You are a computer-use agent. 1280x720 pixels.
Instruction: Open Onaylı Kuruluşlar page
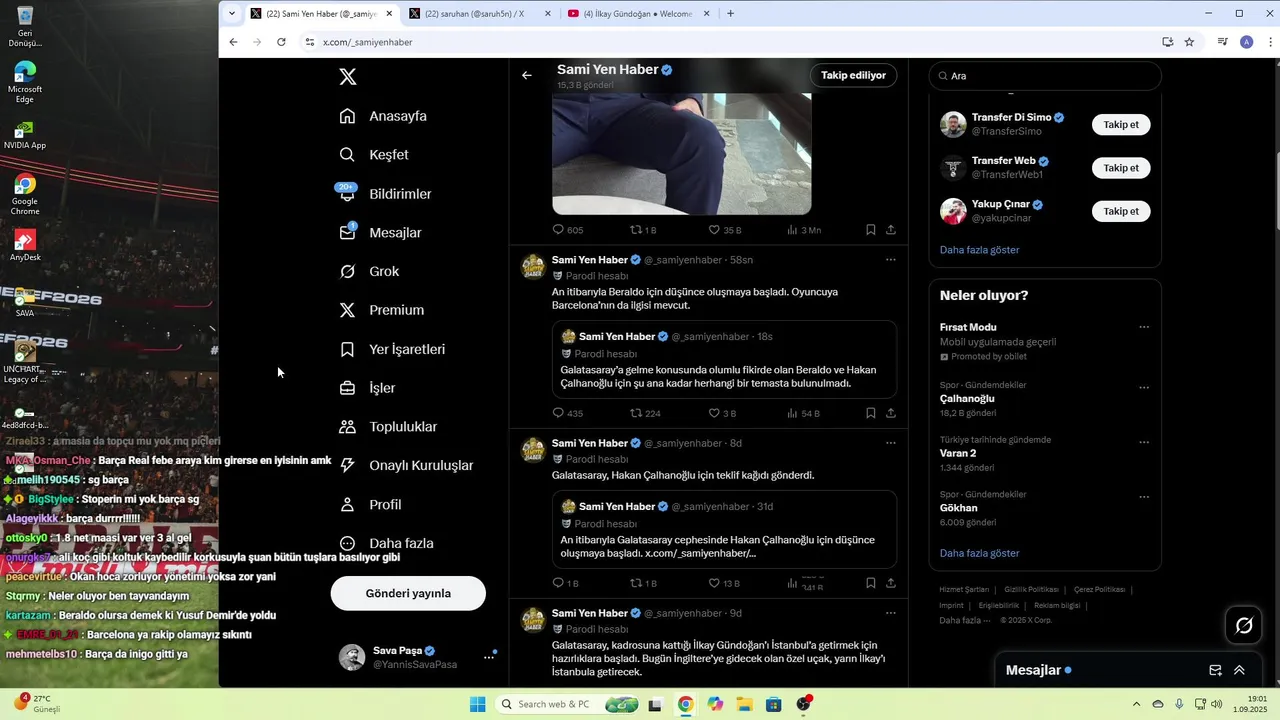pyautogui.click(x=407, y=466)
